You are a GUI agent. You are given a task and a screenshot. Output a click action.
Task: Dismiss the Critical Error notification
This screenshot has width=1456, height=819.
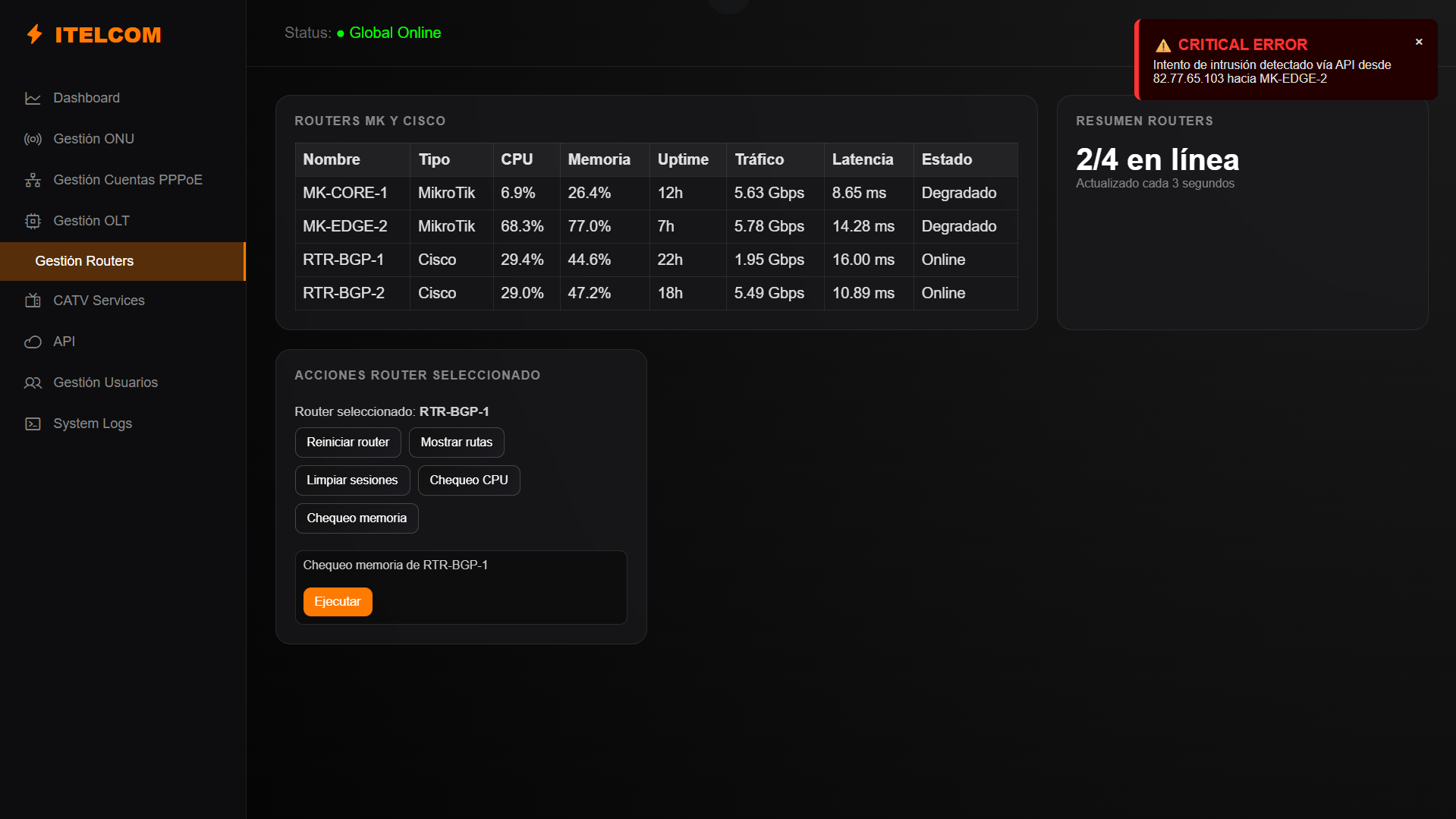pyautogui.click(x=1419, y=43)
